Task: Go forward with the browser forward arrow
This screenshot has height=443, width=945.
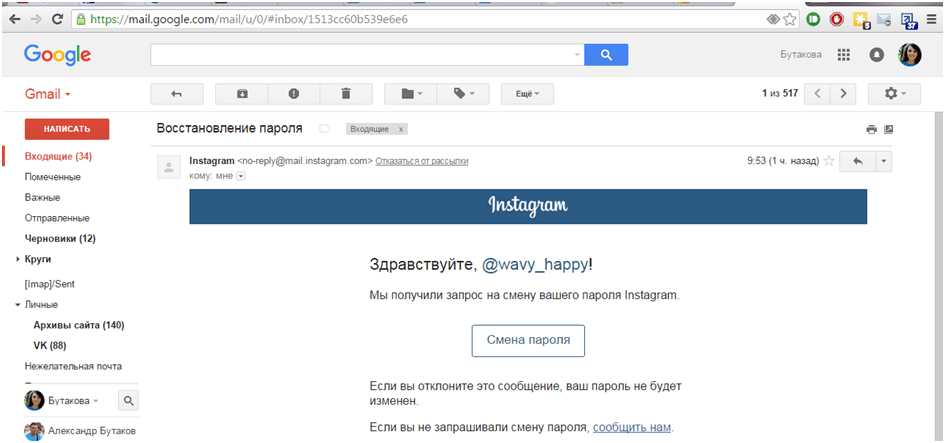Action: [36, 19]
